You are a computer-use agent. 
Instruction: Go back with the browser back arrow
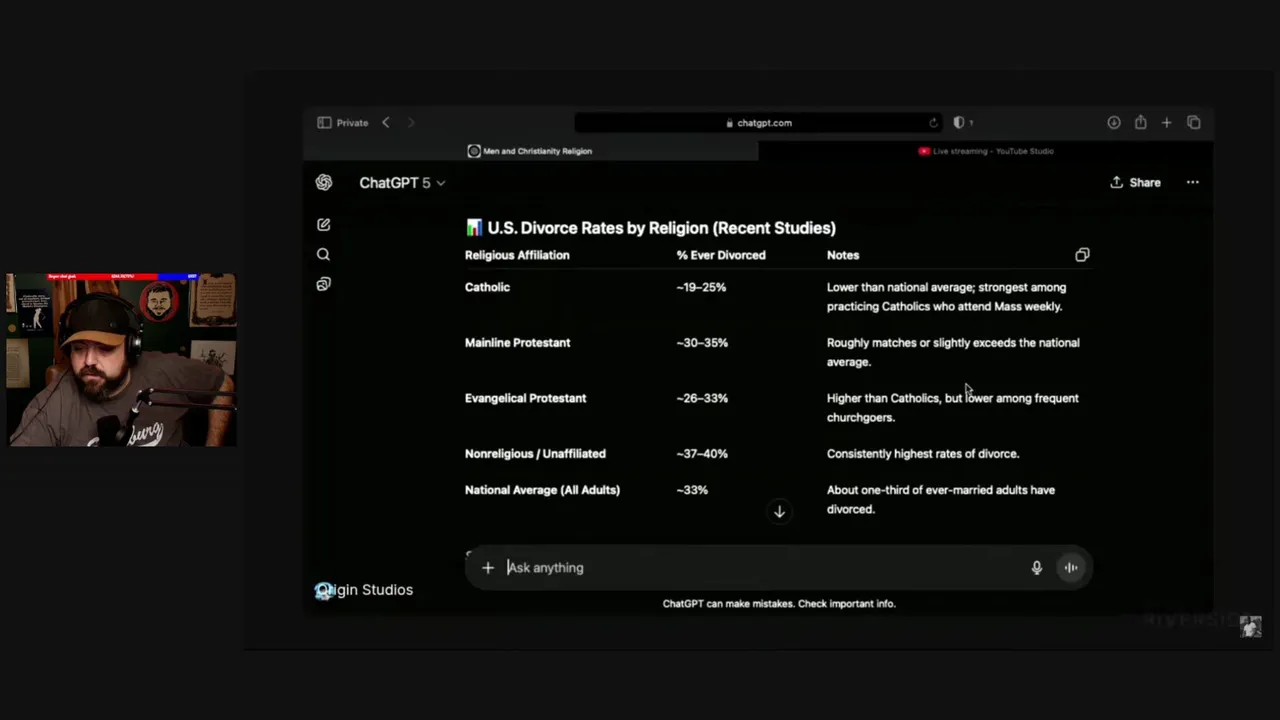pos(386,123)
